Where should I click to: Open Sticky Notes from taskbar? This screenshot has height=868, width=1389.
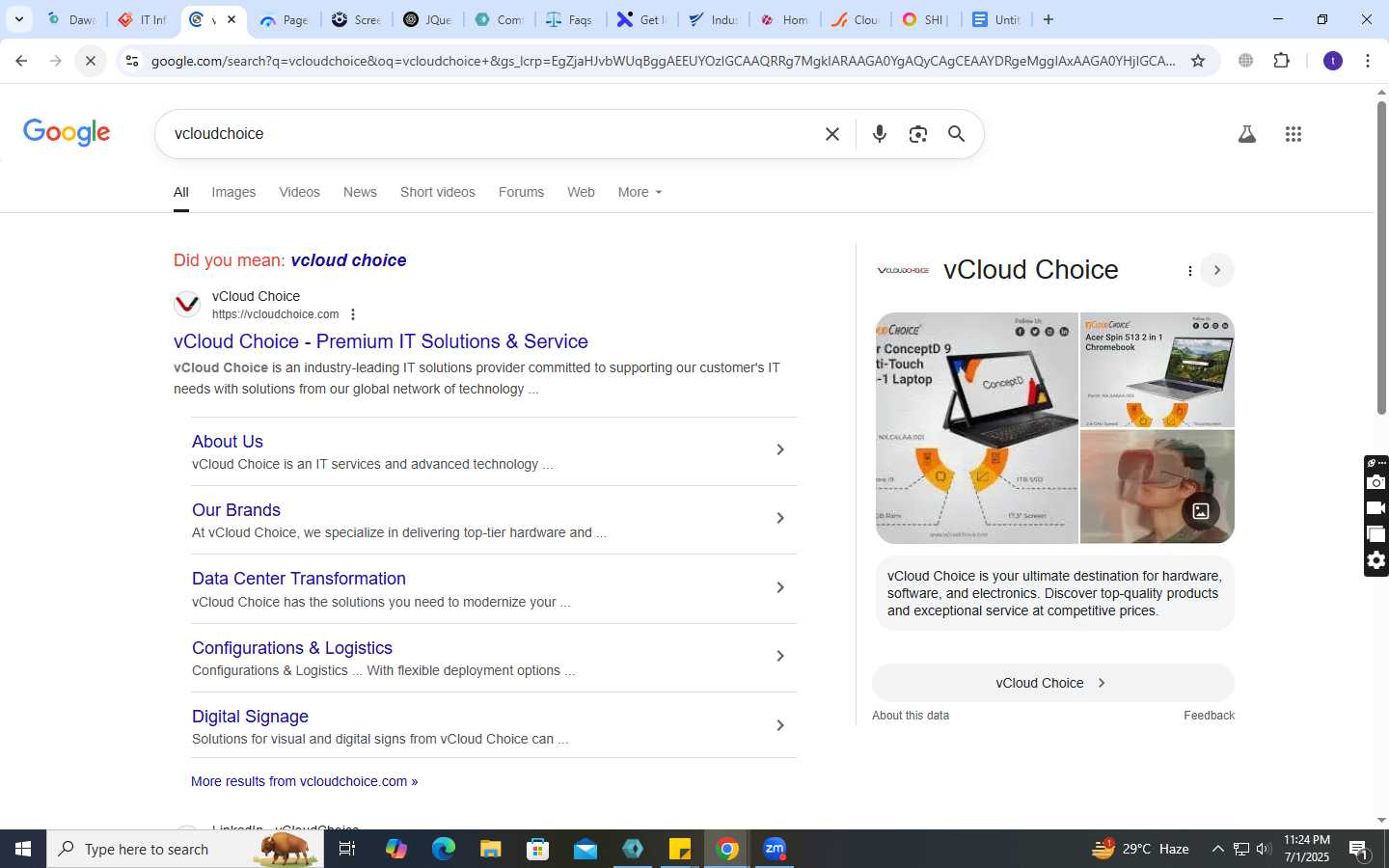coord(680,849)
